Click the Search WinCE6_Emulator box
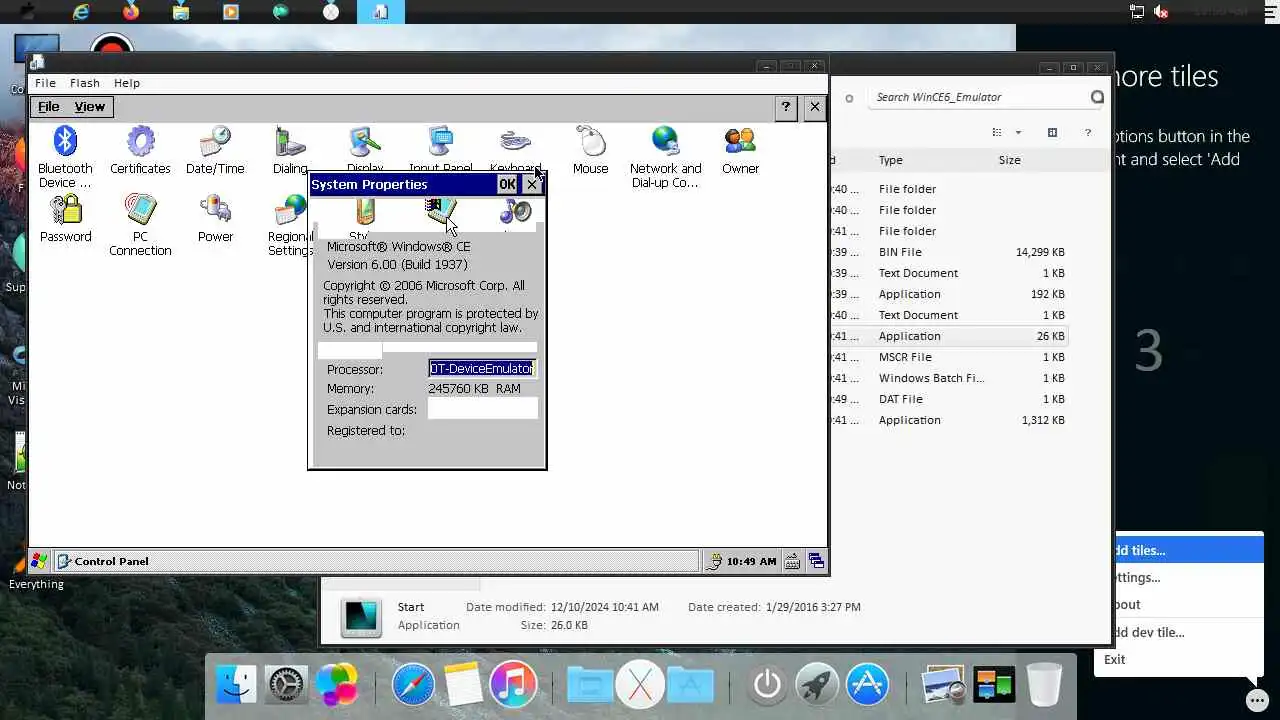Image resolution: width=1280 pixels, height=720 pixels. pyautogui.click(x=978, y=97)
